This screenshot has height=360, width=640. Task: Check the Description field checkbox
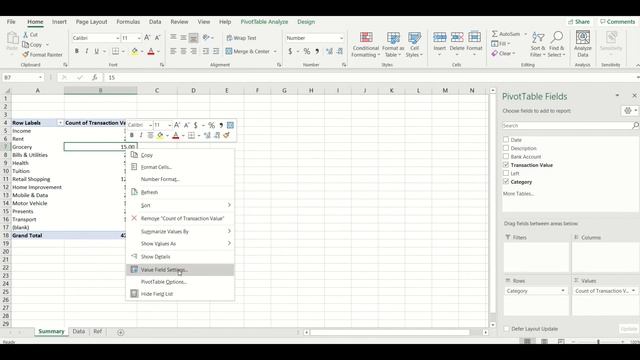click(x=506, y=148)
